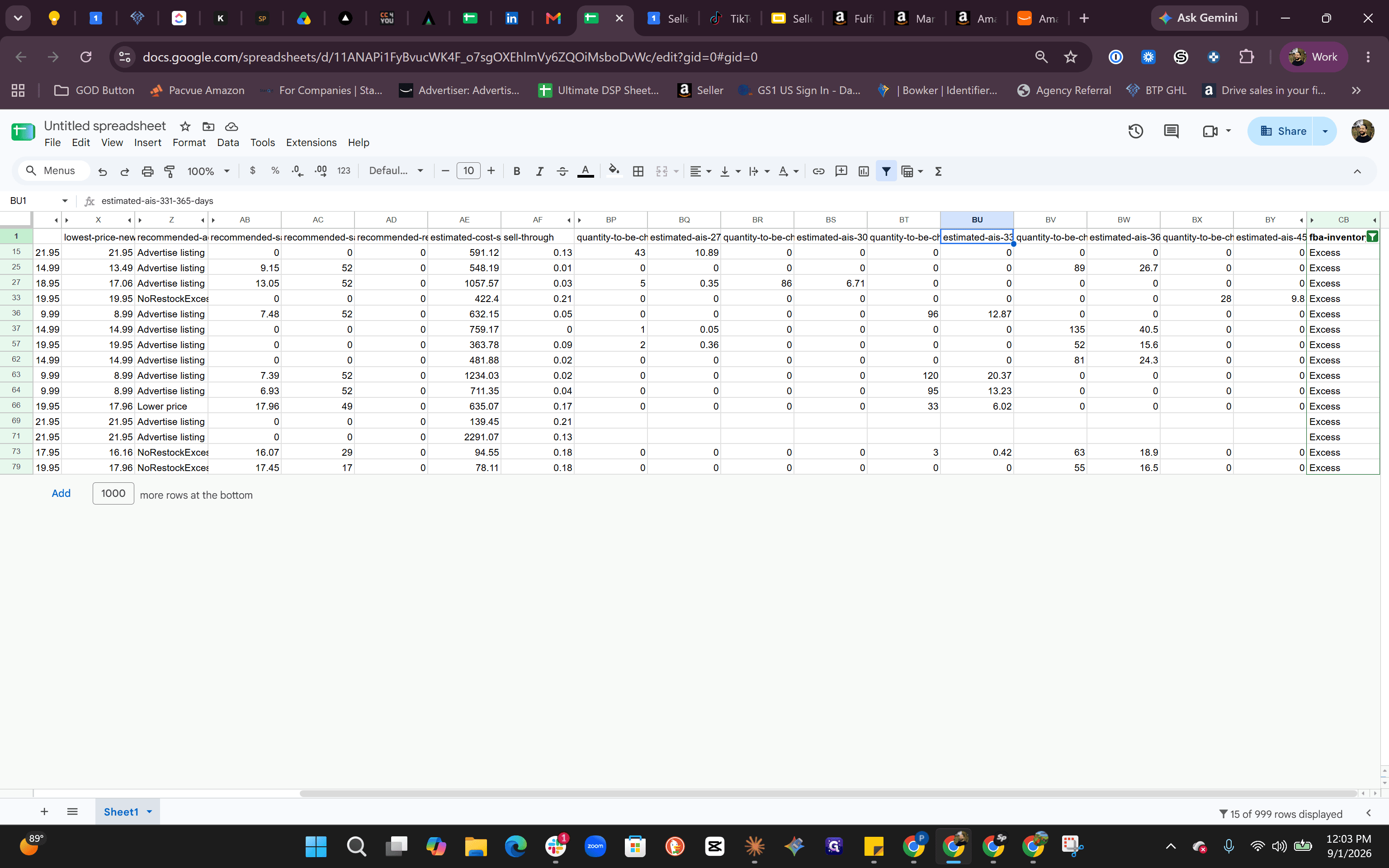Decrease decimal places icon
This screenshot has height=868, width=1389.
coord(298,170)
